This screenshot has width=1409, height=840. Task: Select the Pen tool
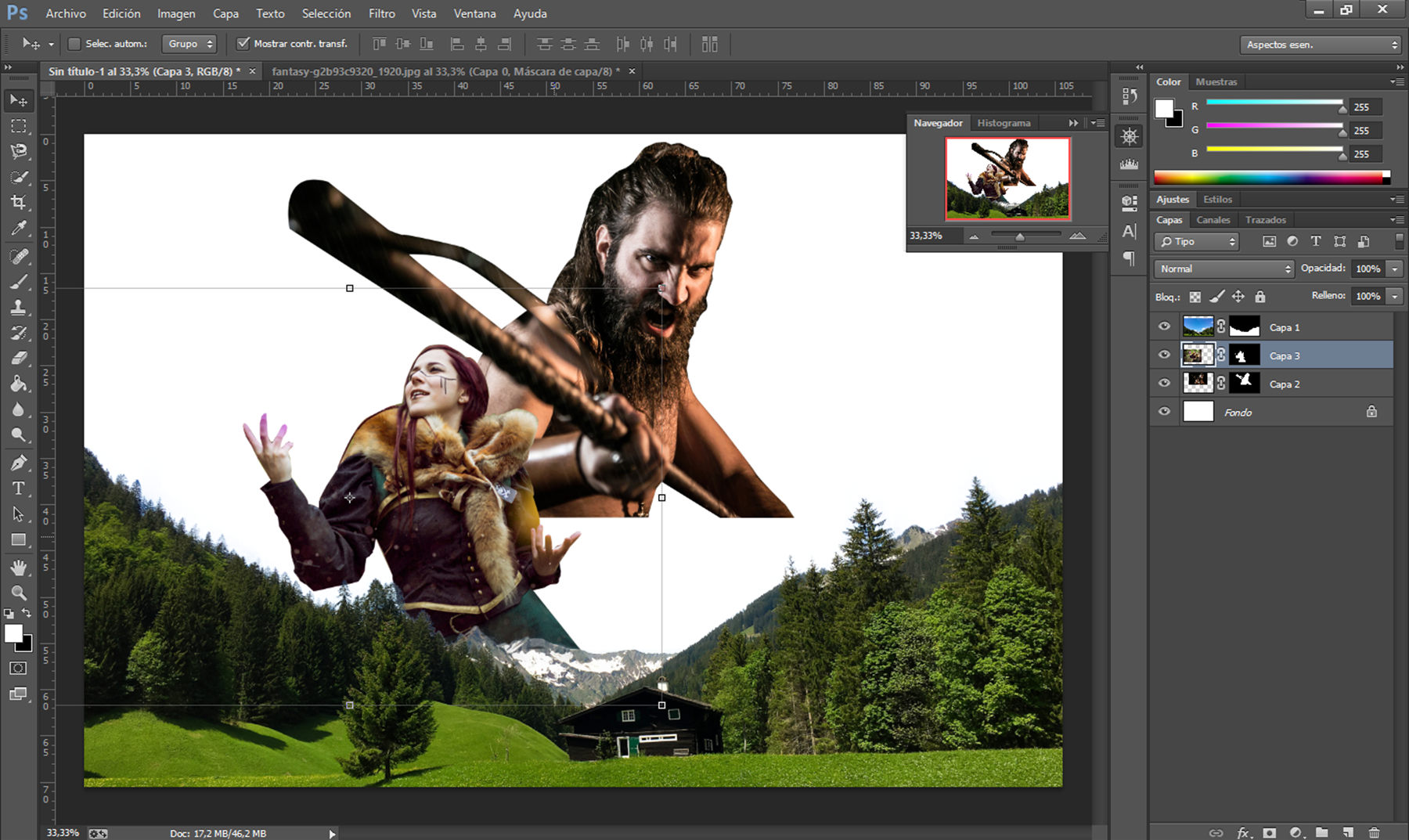pos(19,463)
